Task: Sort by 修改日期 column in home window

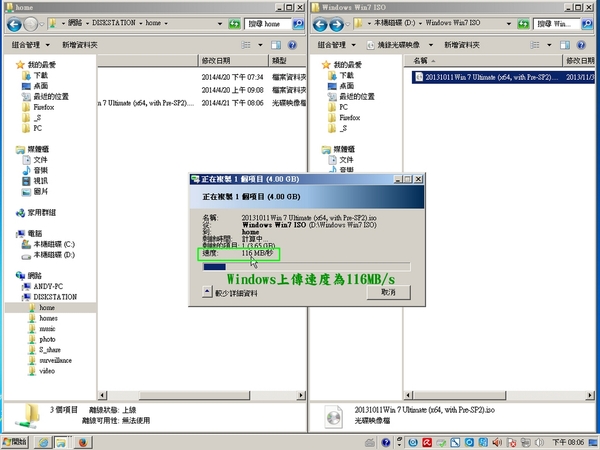Action: [x=233, y=60]
